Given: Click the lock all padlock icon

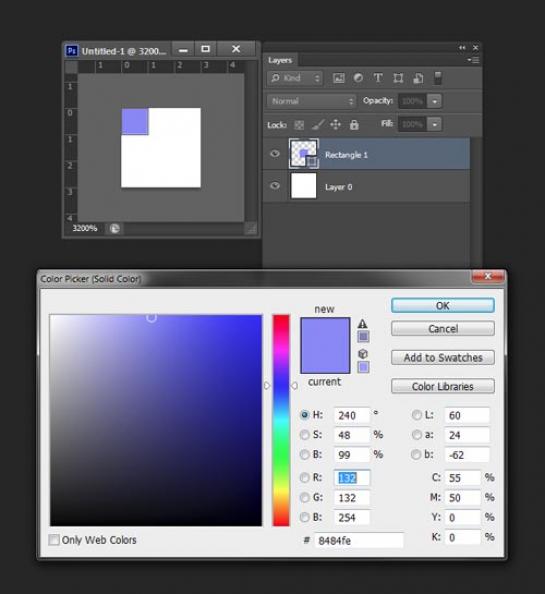Looking at the screenshot, I should point(354,125).
